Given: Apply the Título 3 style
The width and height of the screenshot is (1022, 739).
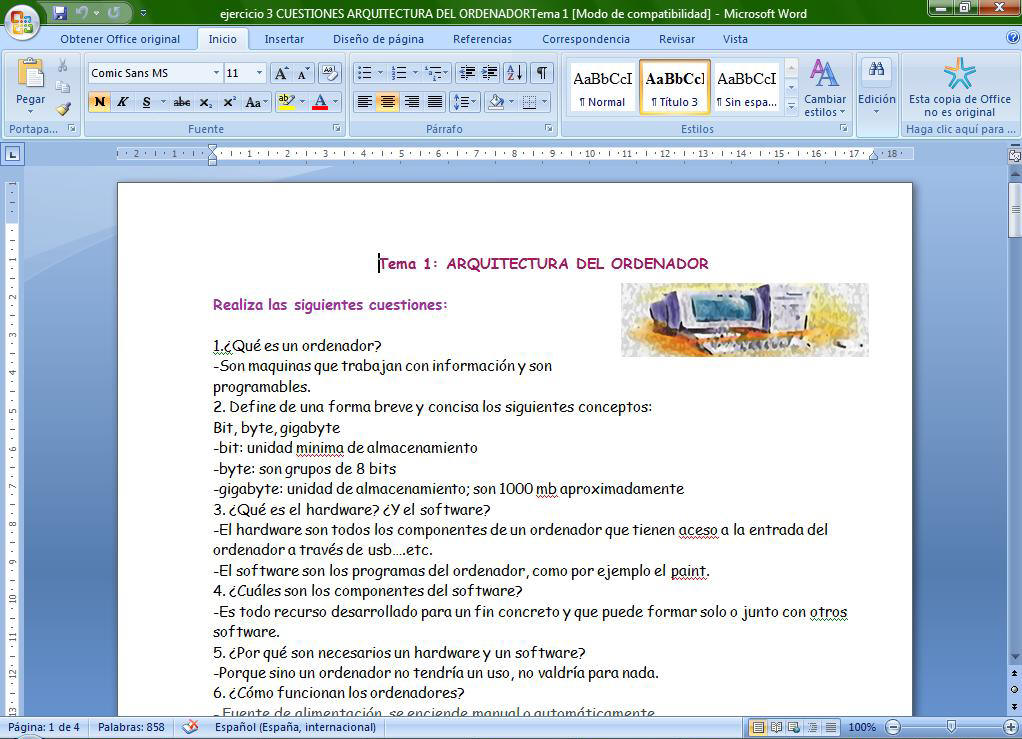Looking at the screenshot, I should click(x=675, y=87).
